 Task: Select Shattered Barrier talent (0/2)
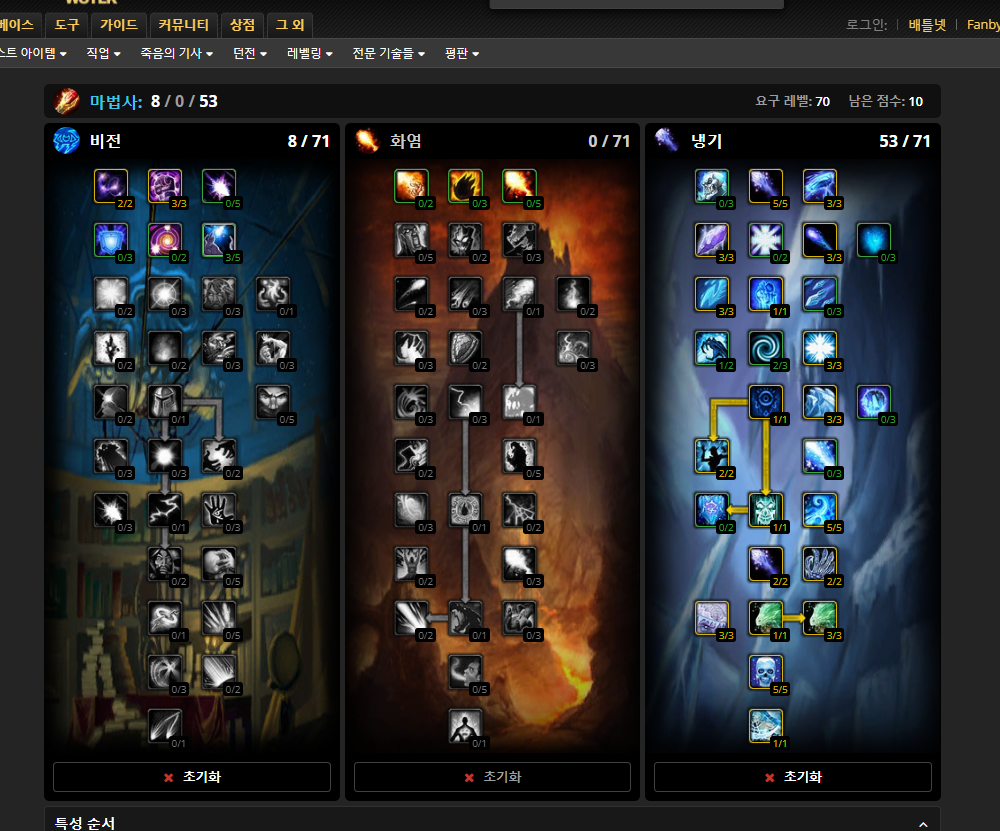tap(712, 510)
